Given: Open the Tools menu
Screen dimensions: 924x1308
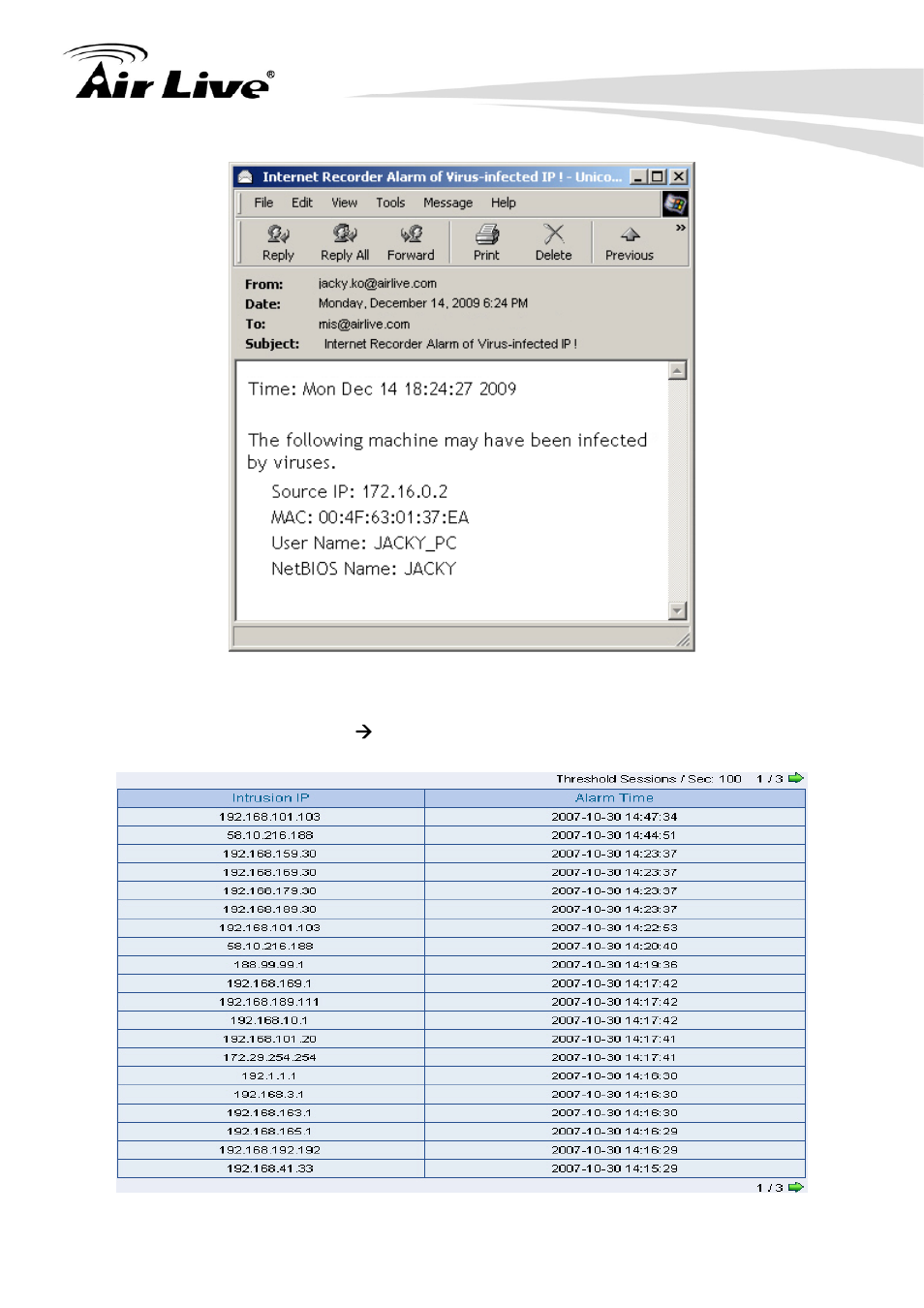Looking at the screenshot, I should [x=390, y=202].
